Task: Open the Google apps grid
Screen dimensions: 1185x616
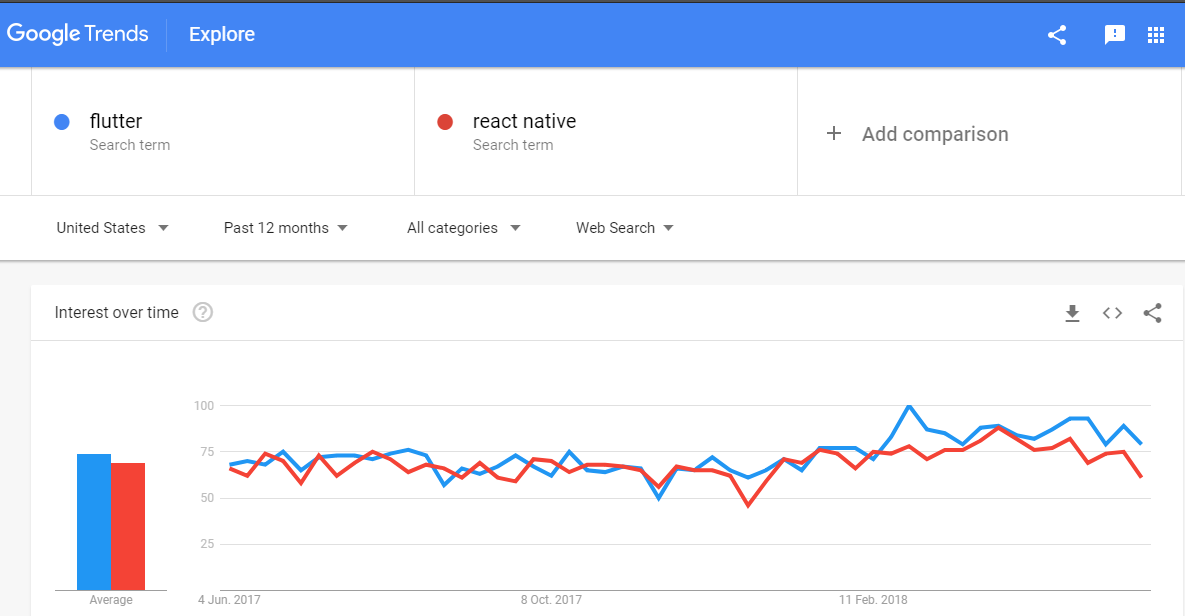Action: [1156, 35]
